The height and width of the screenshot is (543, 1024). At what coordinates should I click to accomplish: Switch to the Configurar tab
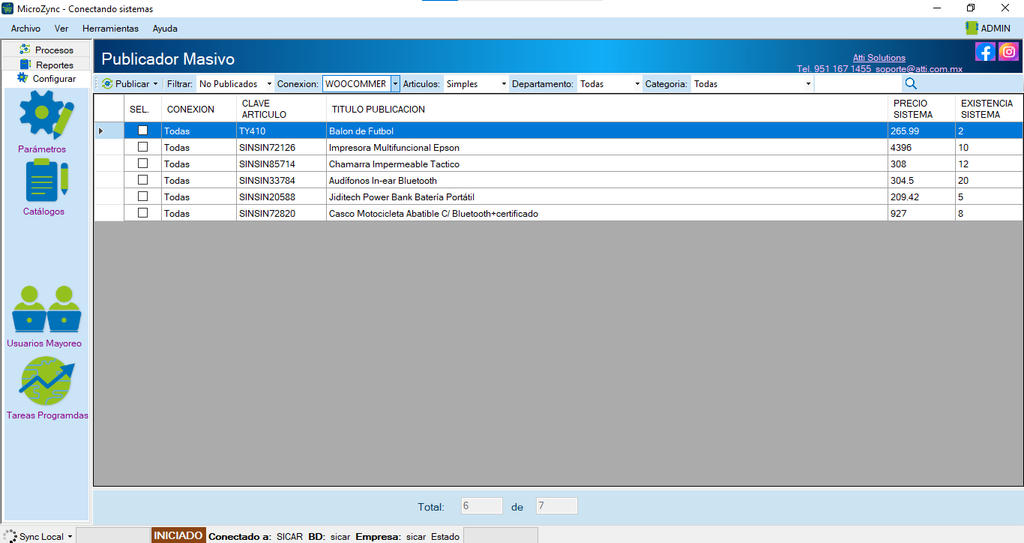[46, 78]
